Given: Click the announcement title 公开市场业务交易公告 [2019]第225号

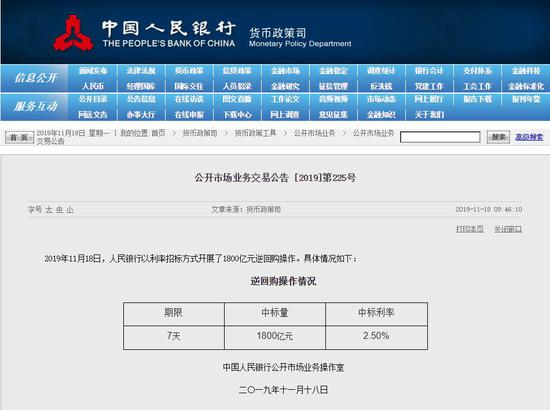Looking at the screenshot, I should [x=275, y=177].
